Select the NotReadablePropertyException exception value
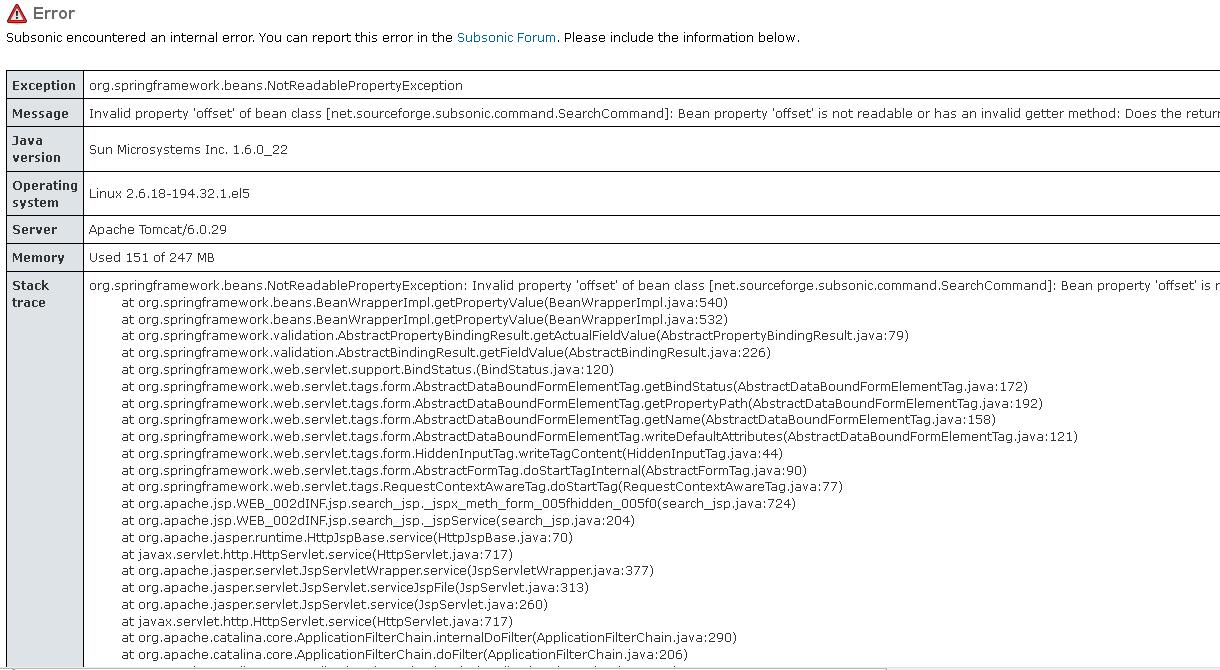 click(x=275, y=86)
